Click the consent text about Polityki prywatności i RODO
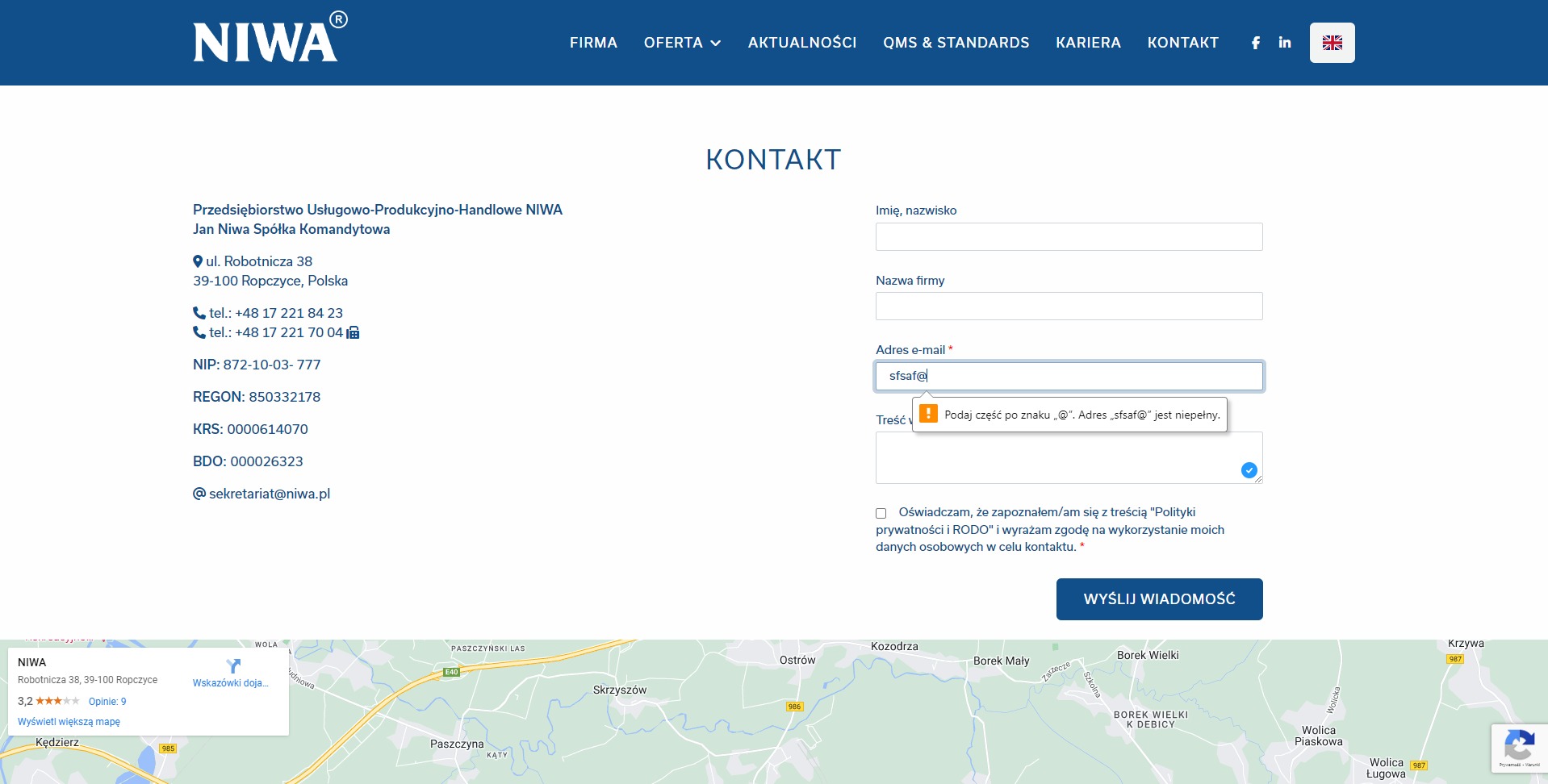 pos(1050,529)
